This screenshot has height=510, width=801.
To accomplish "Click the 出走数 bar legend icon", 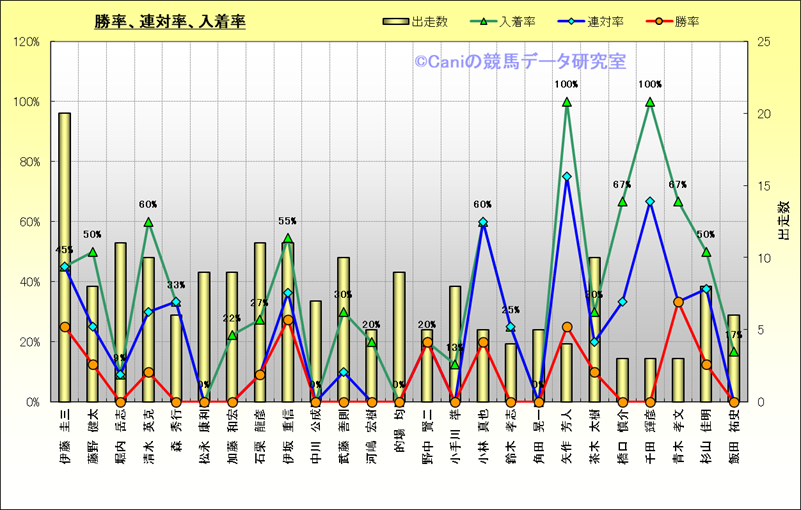I will click(397, 21).
